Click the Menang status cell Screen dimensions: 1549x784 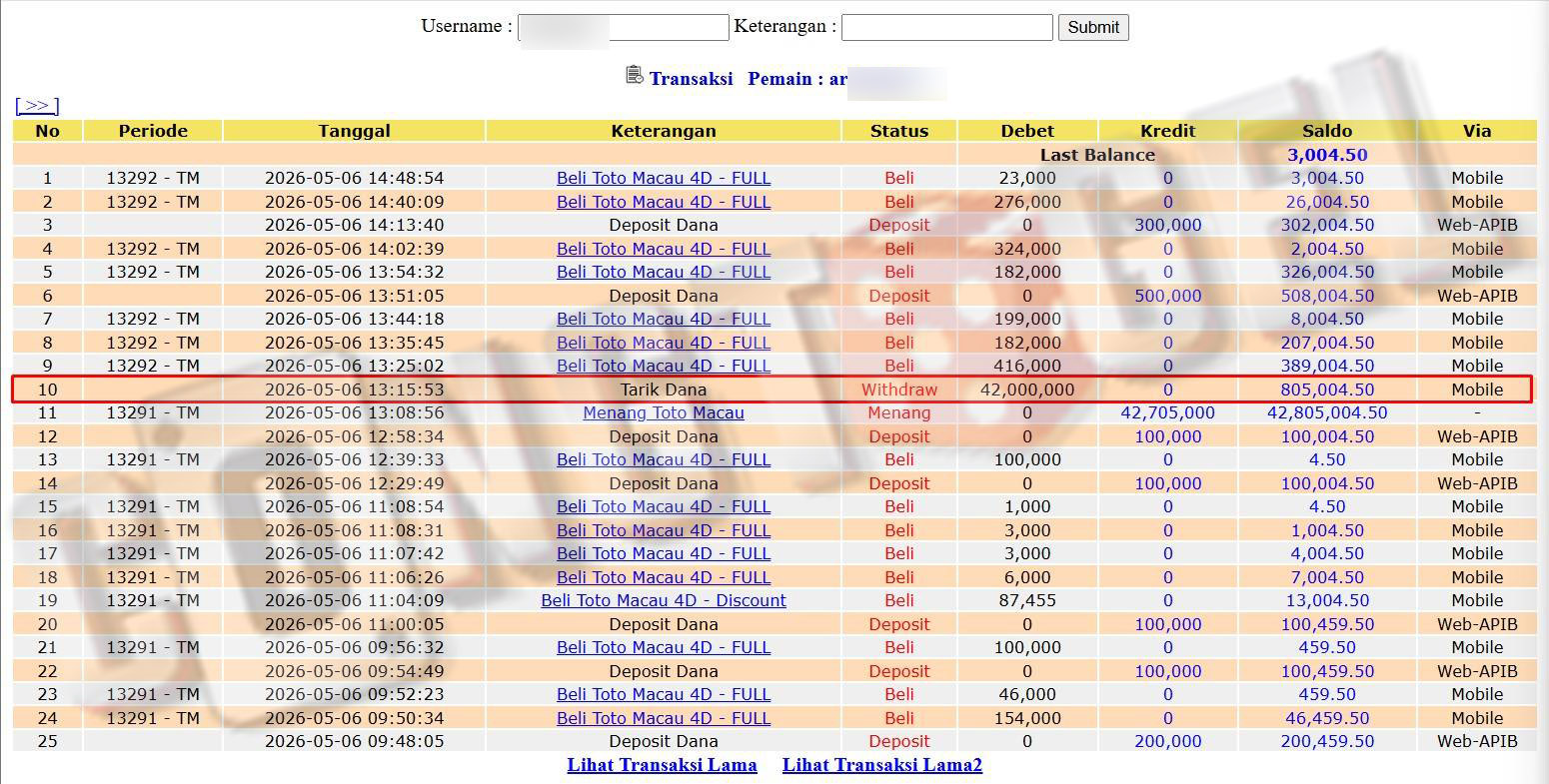click(x=899, y=412)
